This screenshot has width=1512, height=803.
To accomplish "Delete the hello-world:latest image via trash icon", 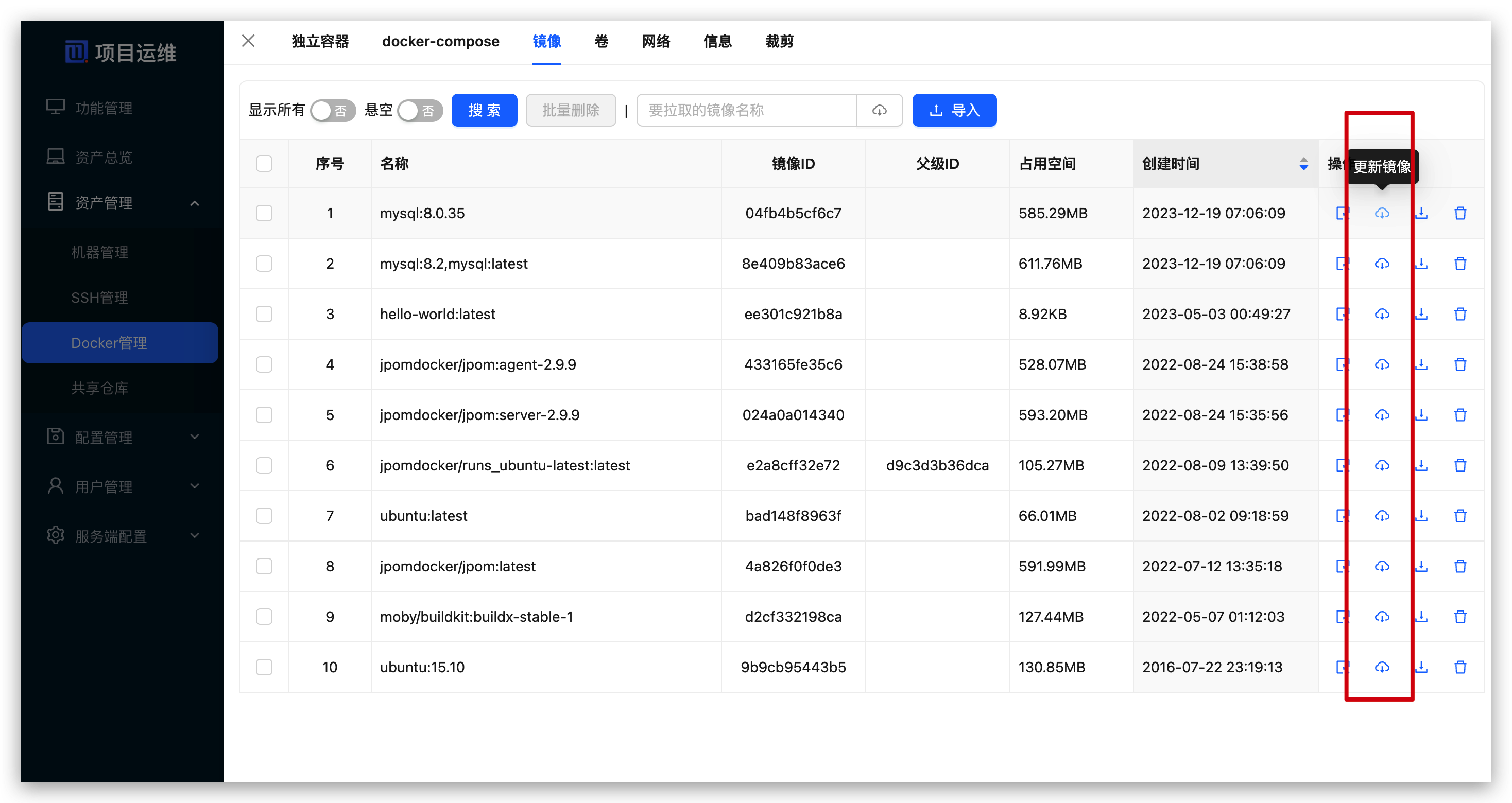I will coord(1461,314).
